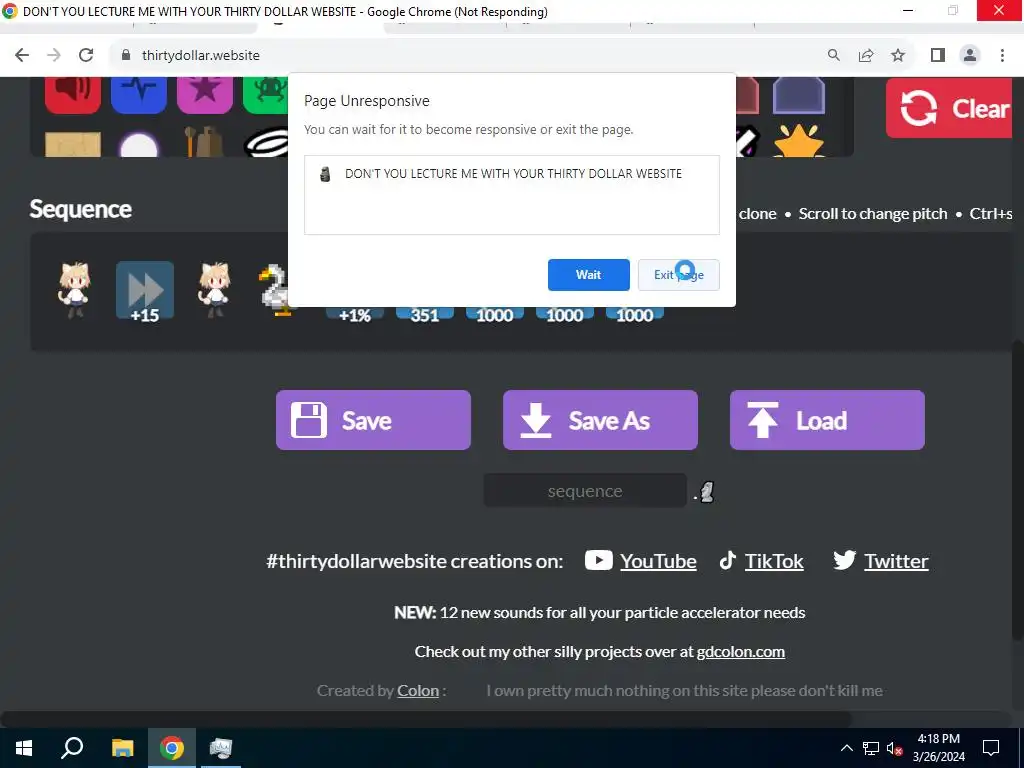This screenshot has height=768, width=1024.
Task: Open the notifications action center
Action: [x=991, y=748]
